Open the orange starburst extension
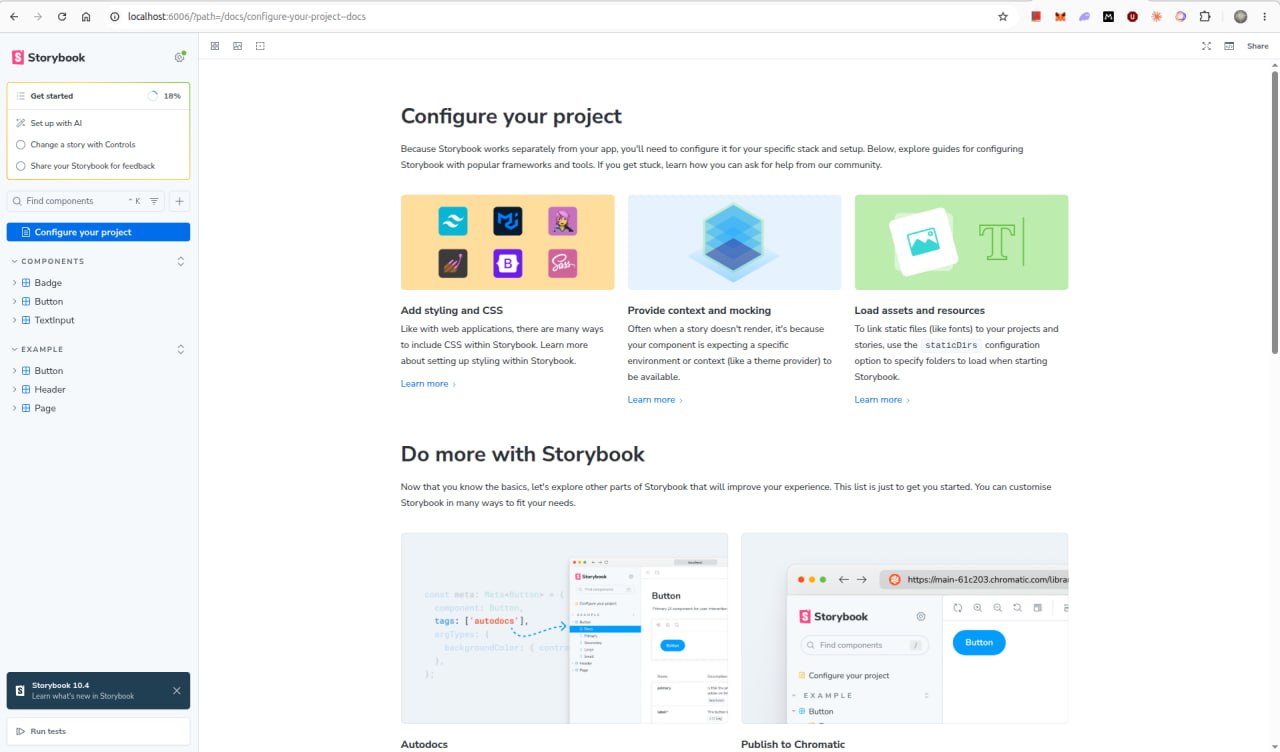 tap(1156, 17)
